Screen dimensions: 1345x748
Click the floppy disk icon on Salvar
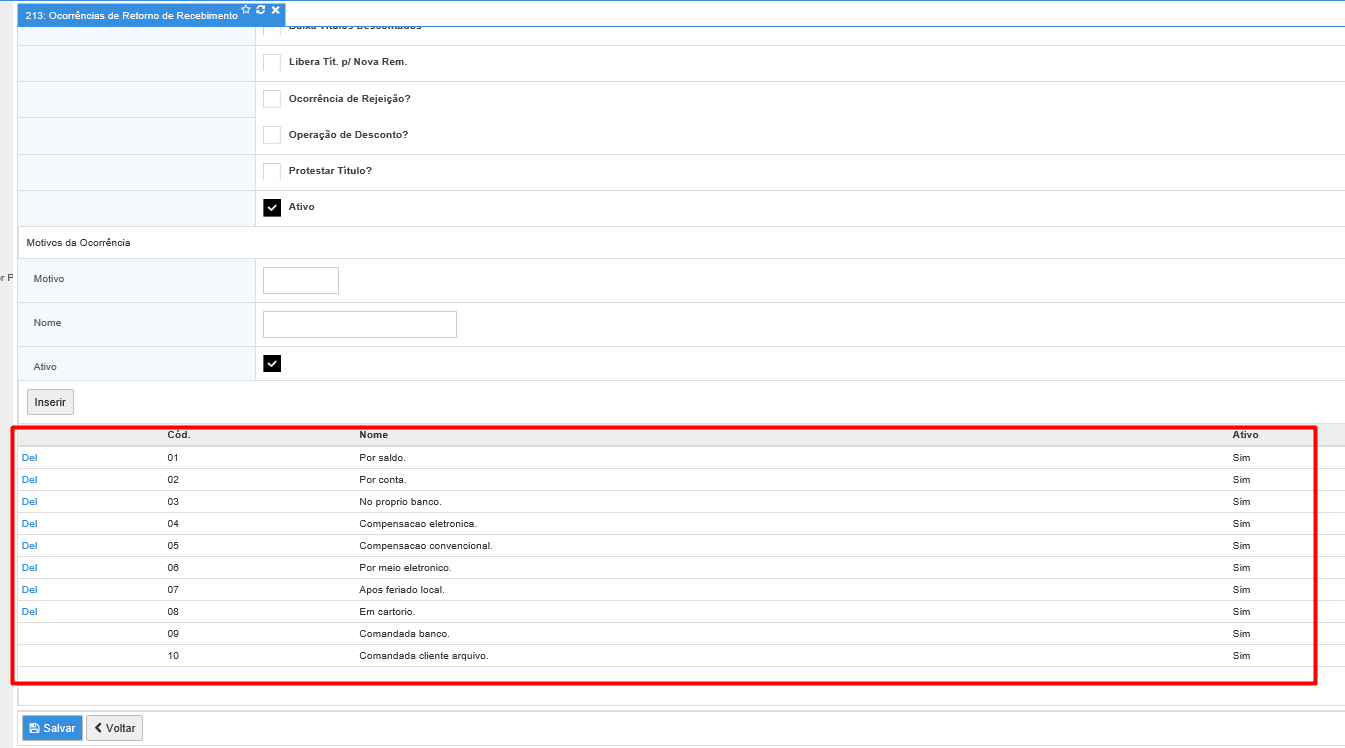point(34,728)
